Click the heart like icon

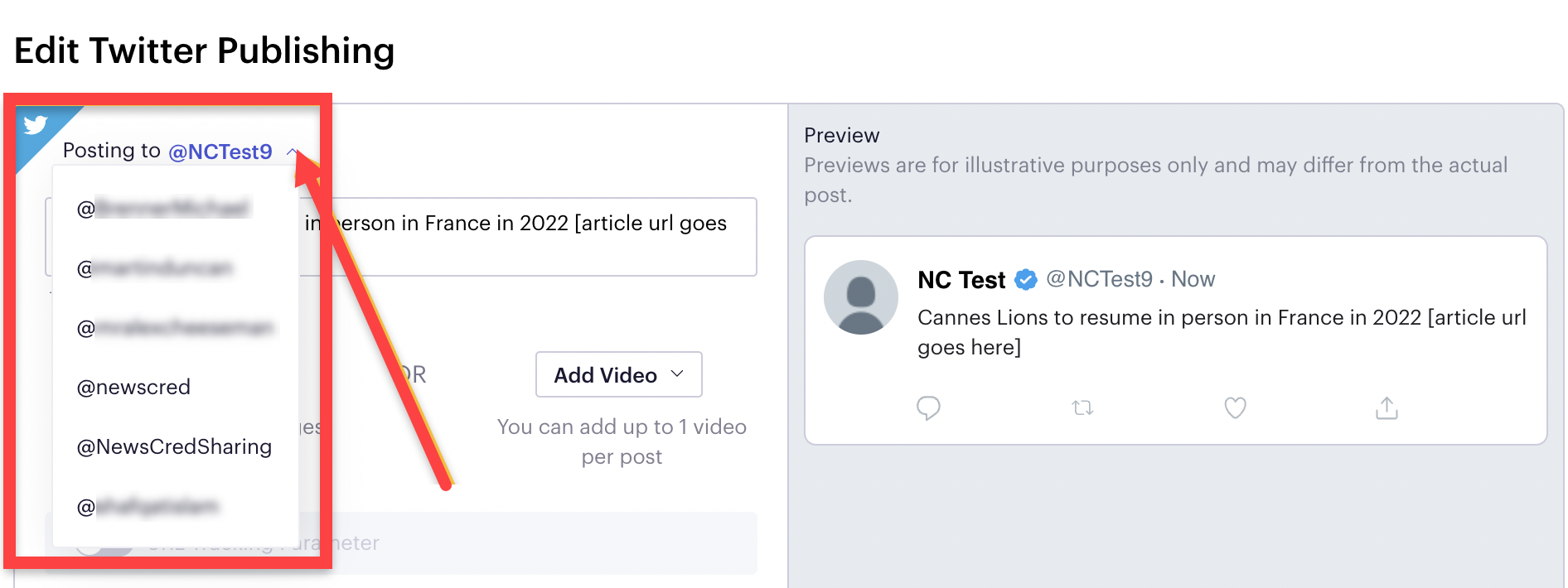[1235, 407]
